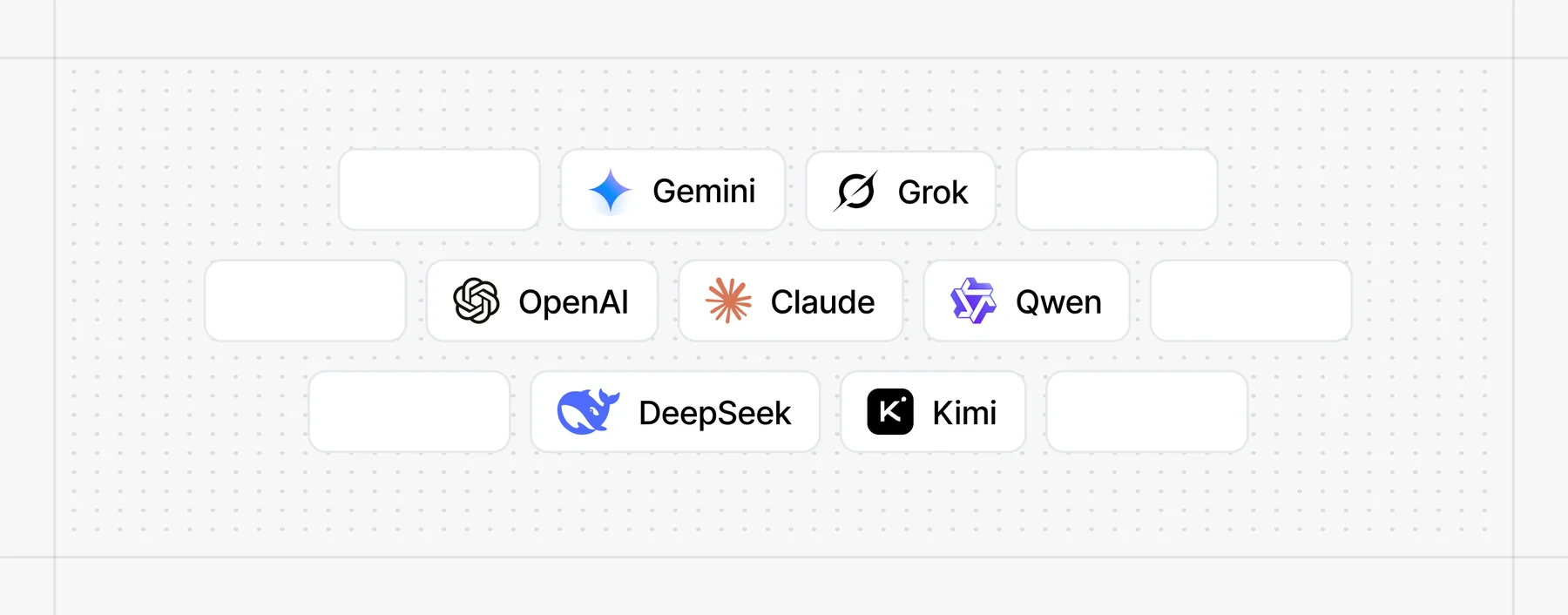Select the Gemini label text

coord(704,191)
